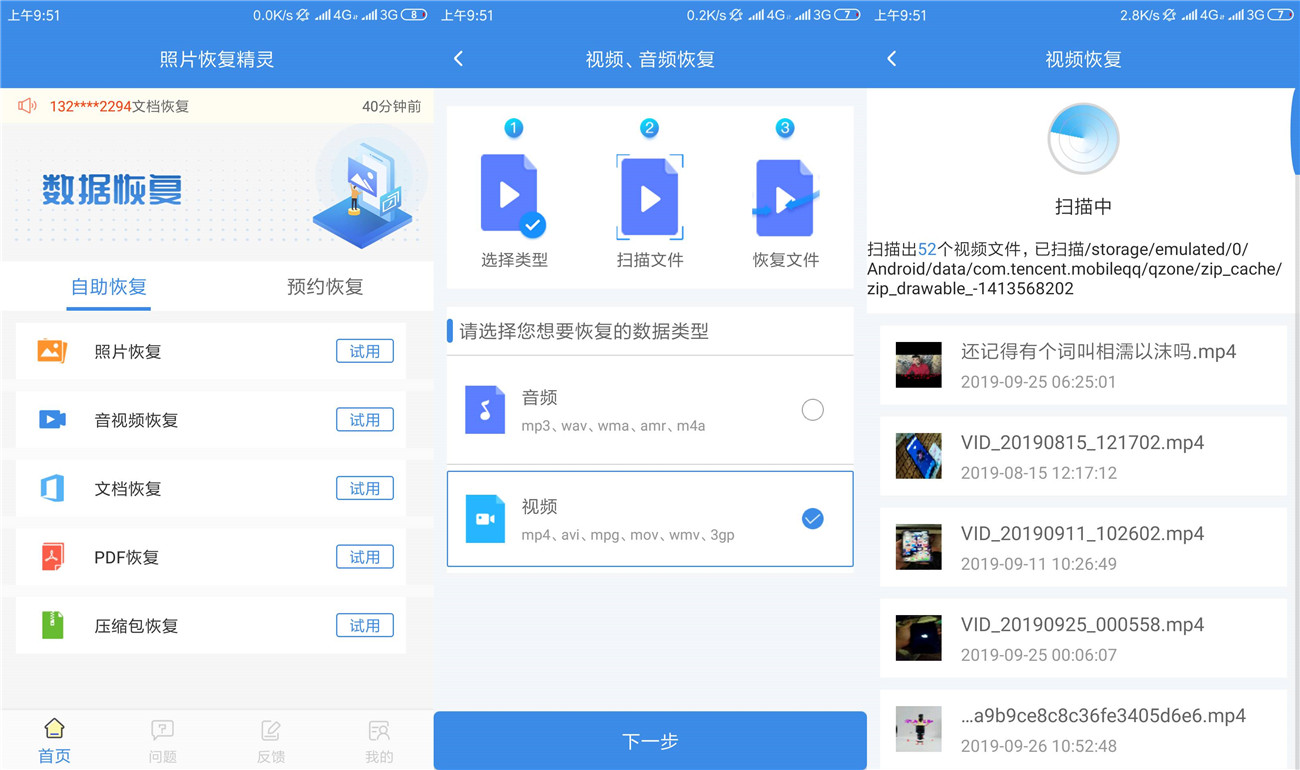The image size is (1300, 770).
Task: Tap the announcement speaker toggle banner
Action: pyautogui.click(x=28, y=106)
